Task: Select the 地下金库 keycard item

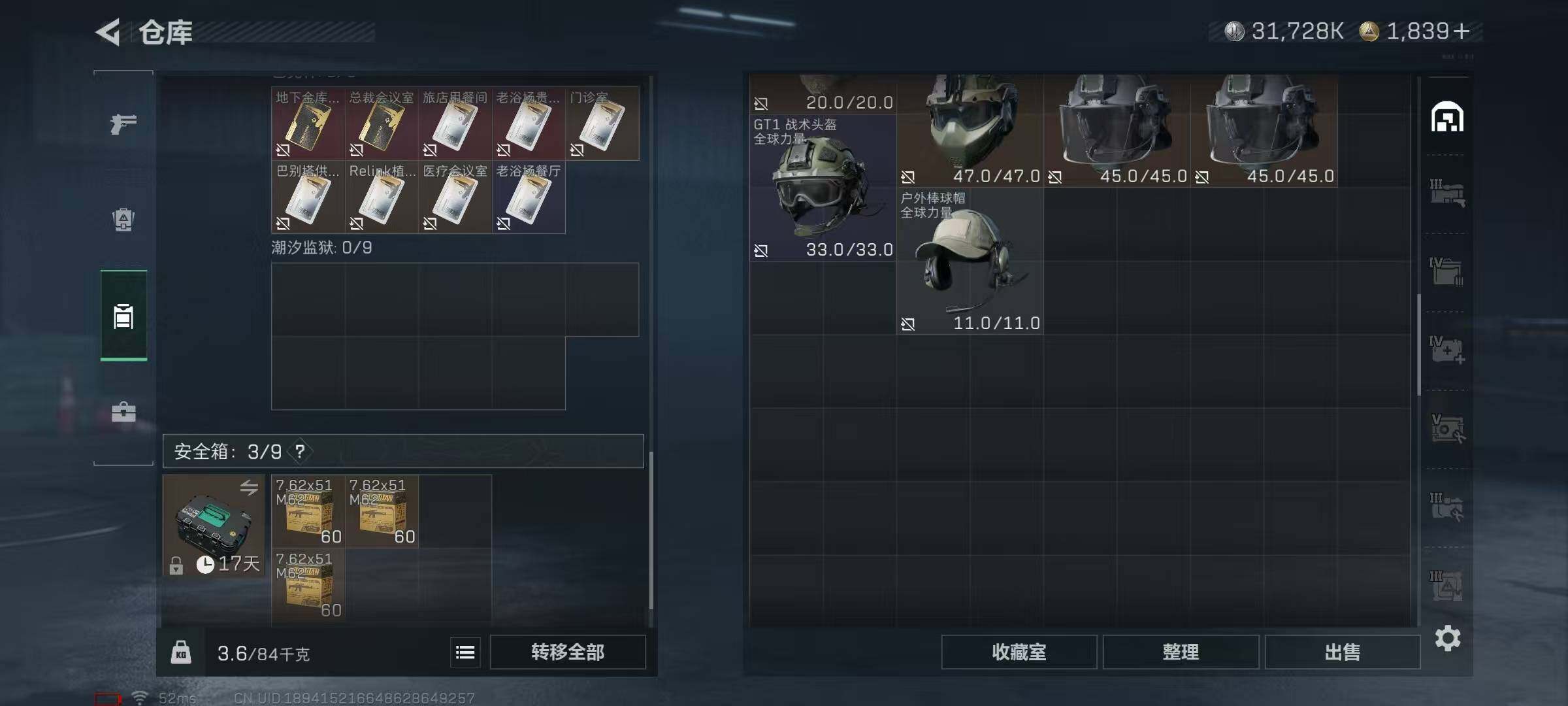Action: click(308, 124)
